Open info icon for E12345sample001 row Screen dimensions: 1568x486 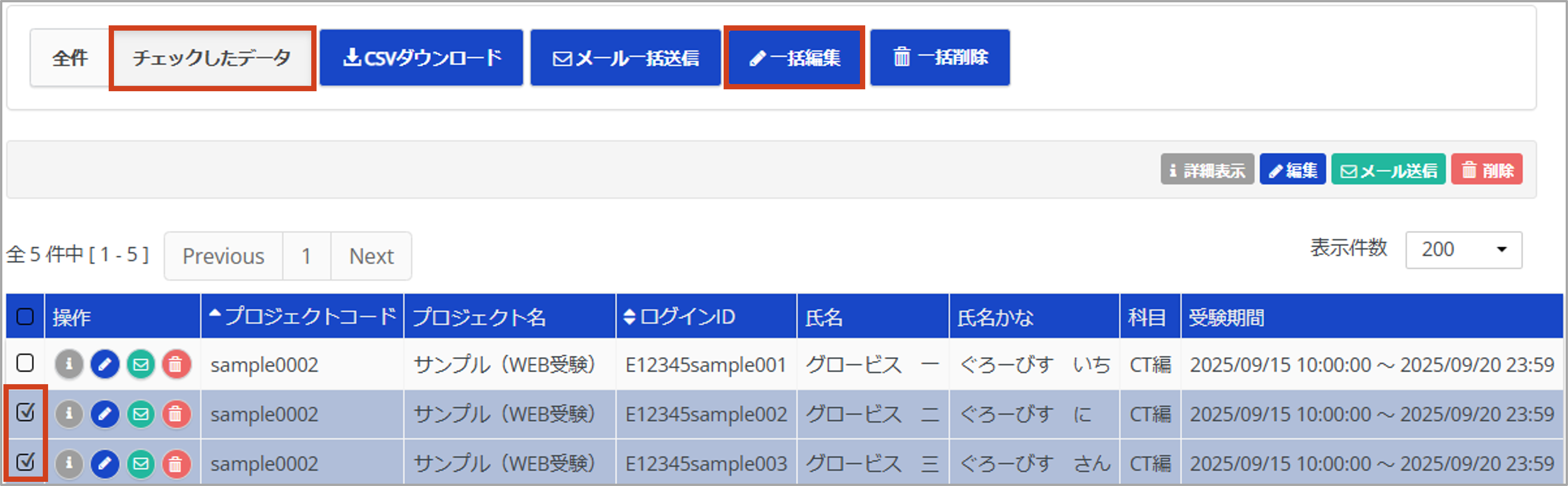coord(69,364)
